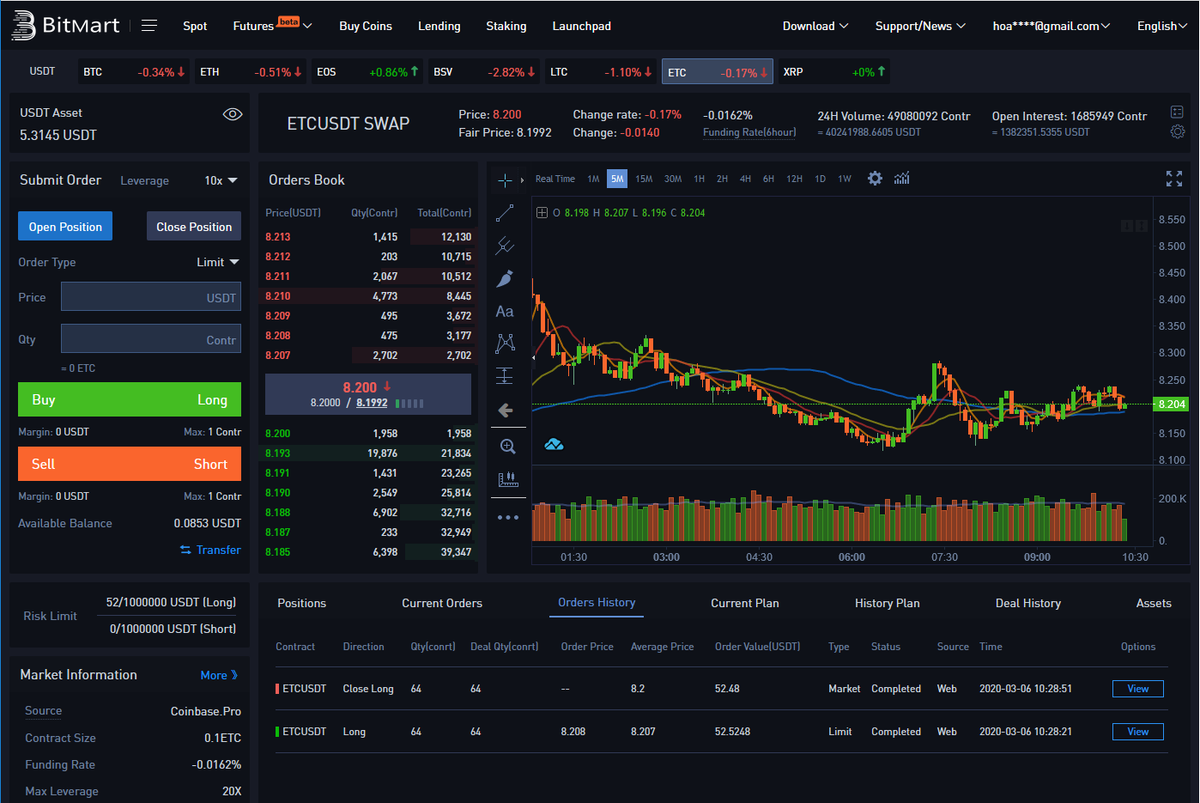The image size is (1200, 803).
Task: Select the 1H chart interval
Action: coord(699,179)
